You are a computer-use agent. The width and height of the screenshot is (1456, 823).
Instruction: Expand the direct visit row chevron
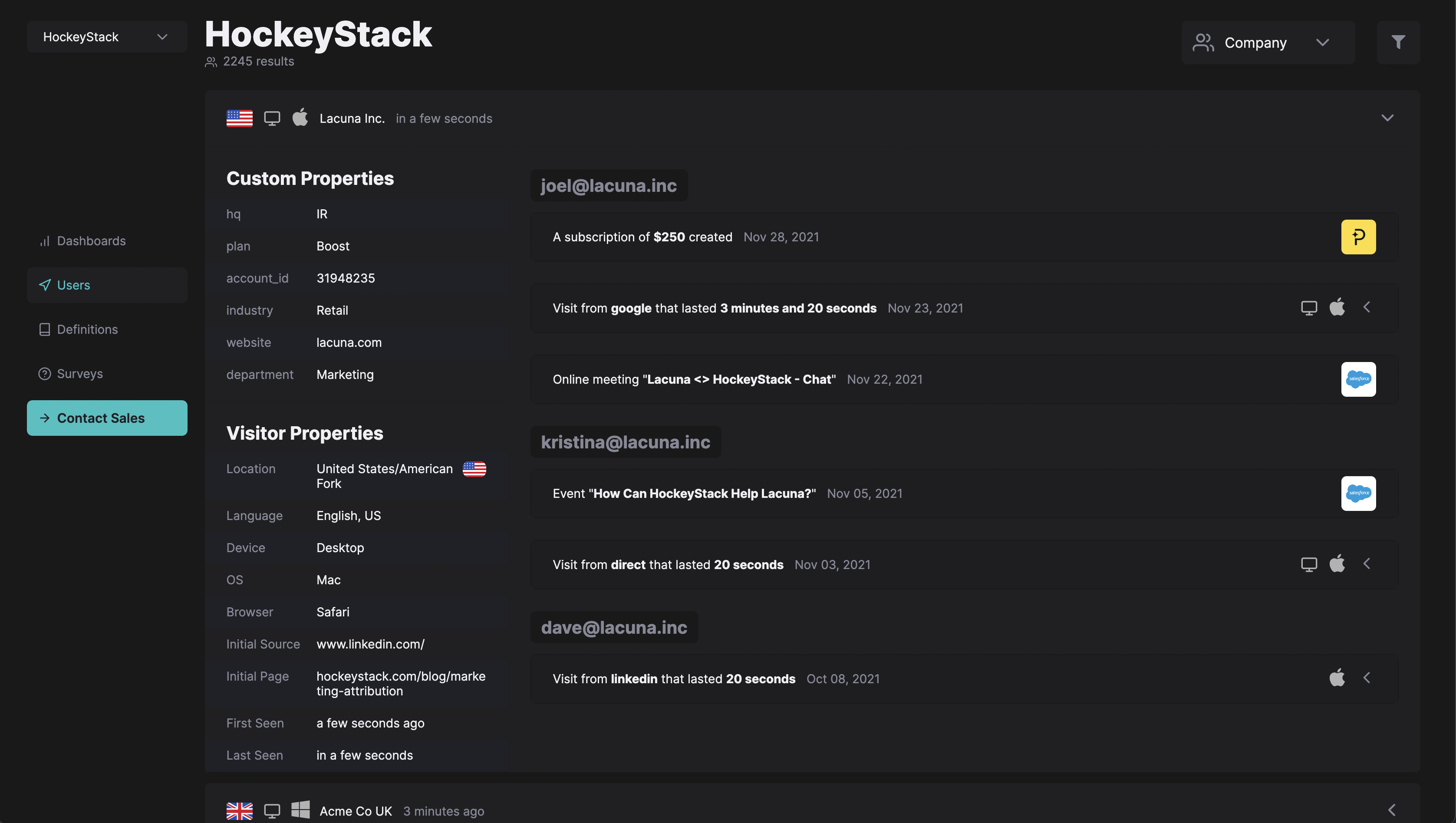tap(1367, 563)
